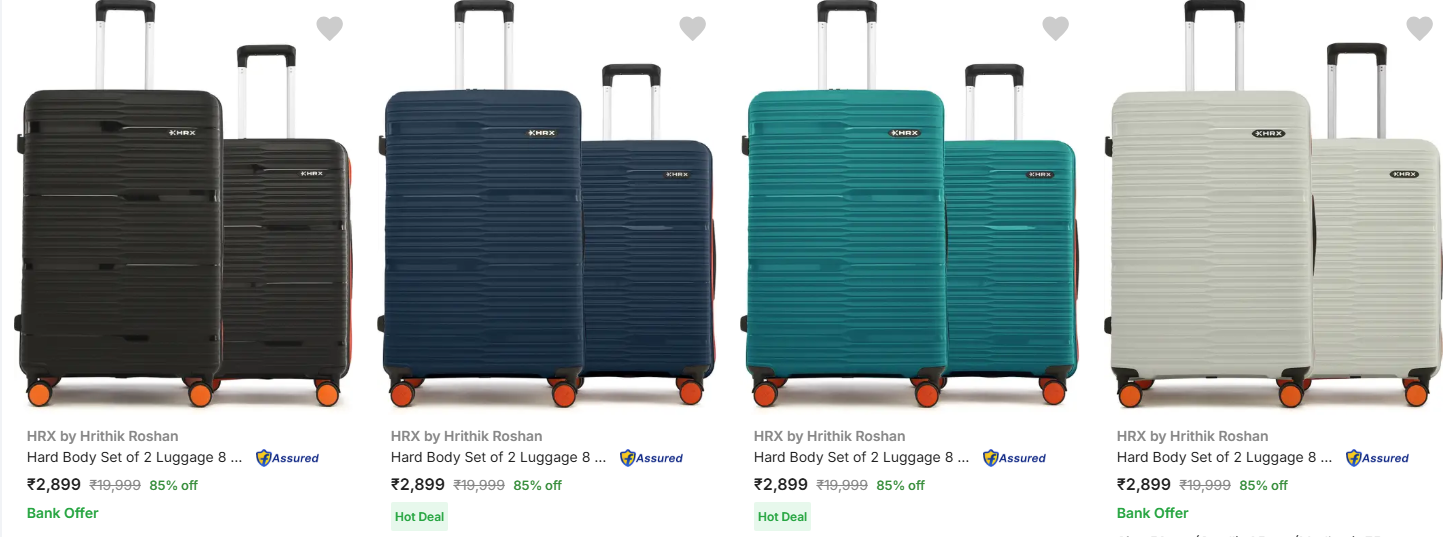Wishlist the black luggage set with heart
The image size is (1452, 537).
(330, 29)
